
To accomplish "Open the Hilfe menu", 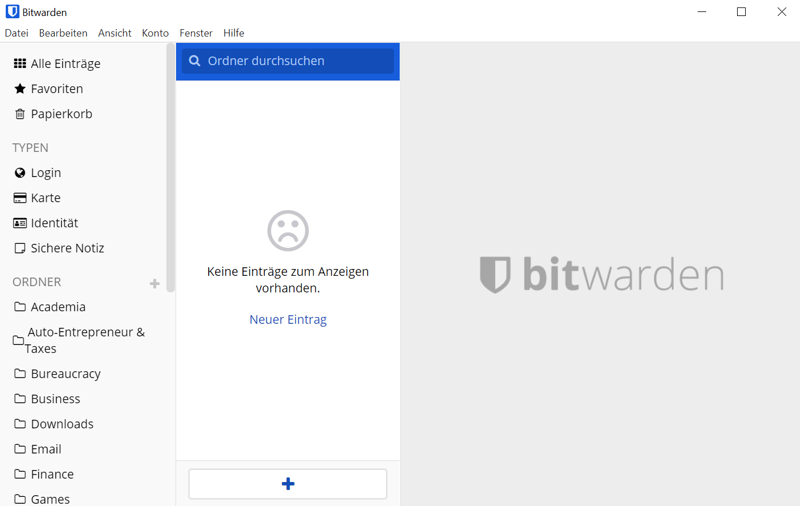I will click(234, 33).
